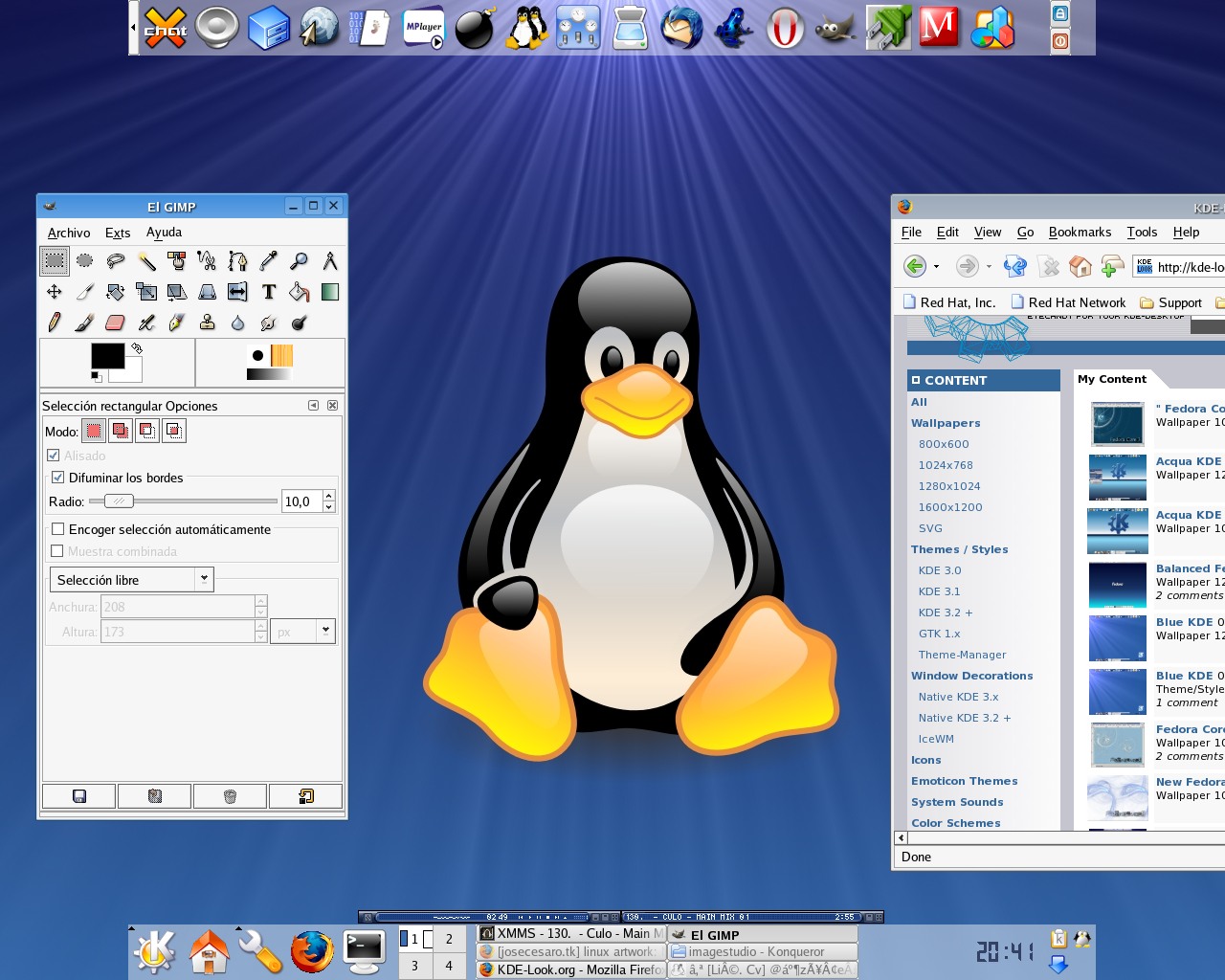Open the tool options tab menu arrow
The width and height of the screenshot is (1225, 980).
pyautogui.click(x=313, y=406)
